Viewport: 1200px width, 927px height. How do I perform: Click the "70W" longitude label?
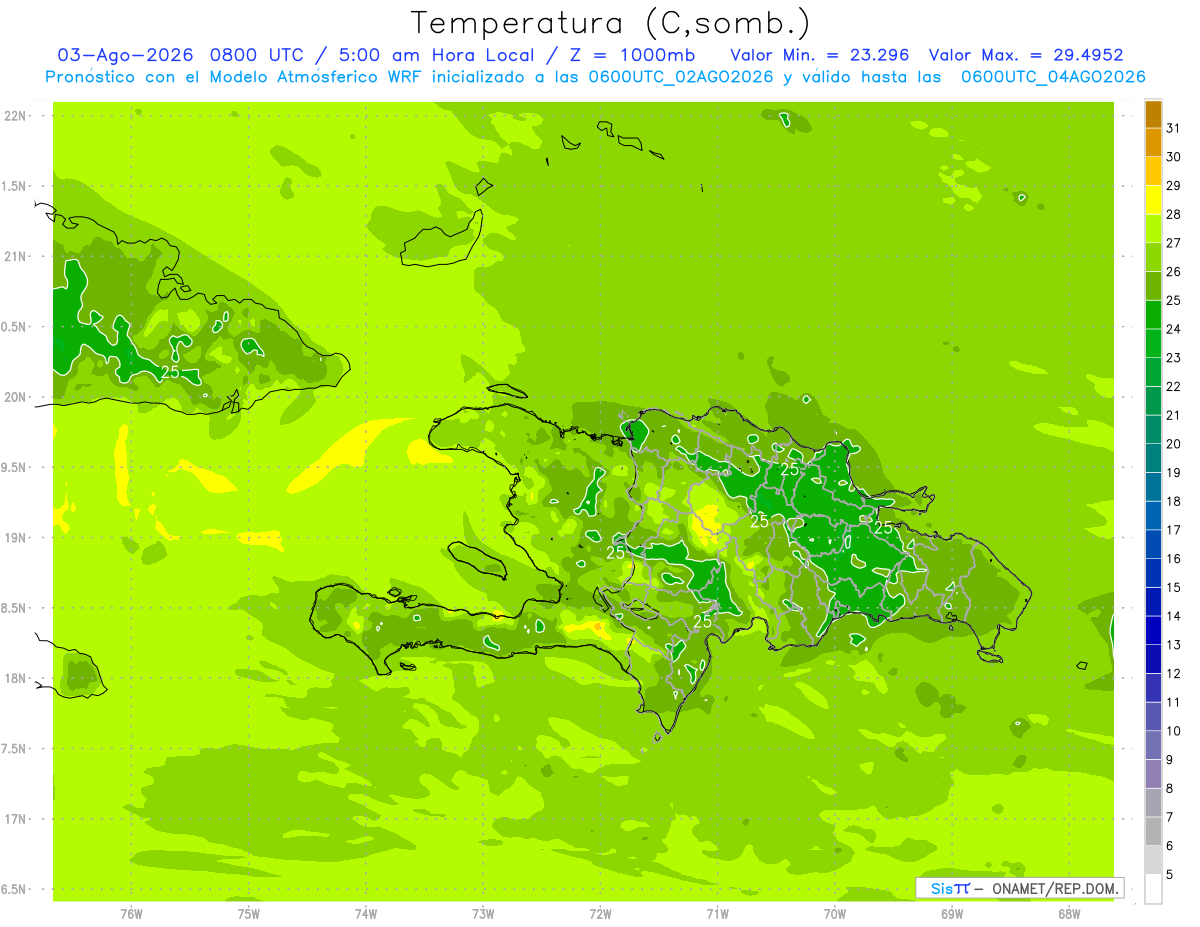(834, 914)
